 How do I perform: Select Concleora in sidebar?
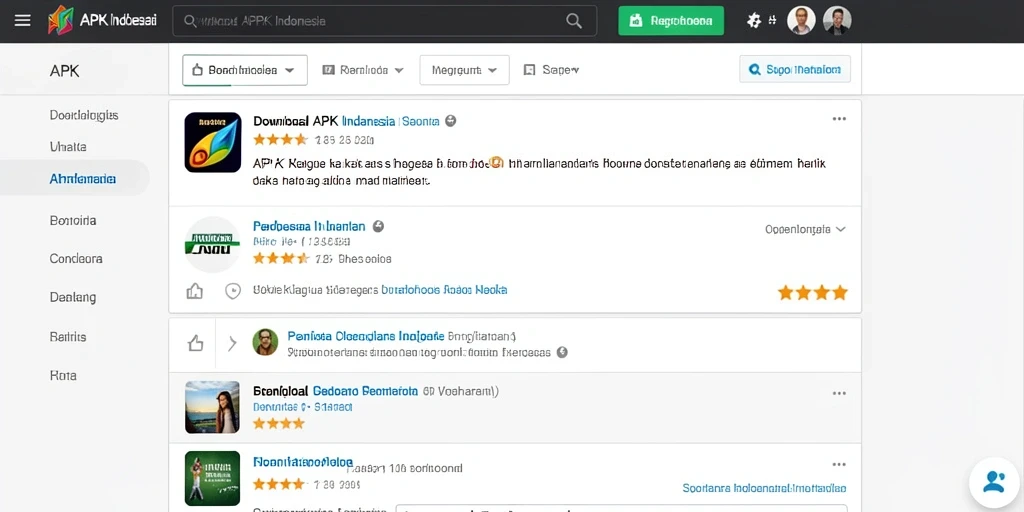(x=76, y=259)
